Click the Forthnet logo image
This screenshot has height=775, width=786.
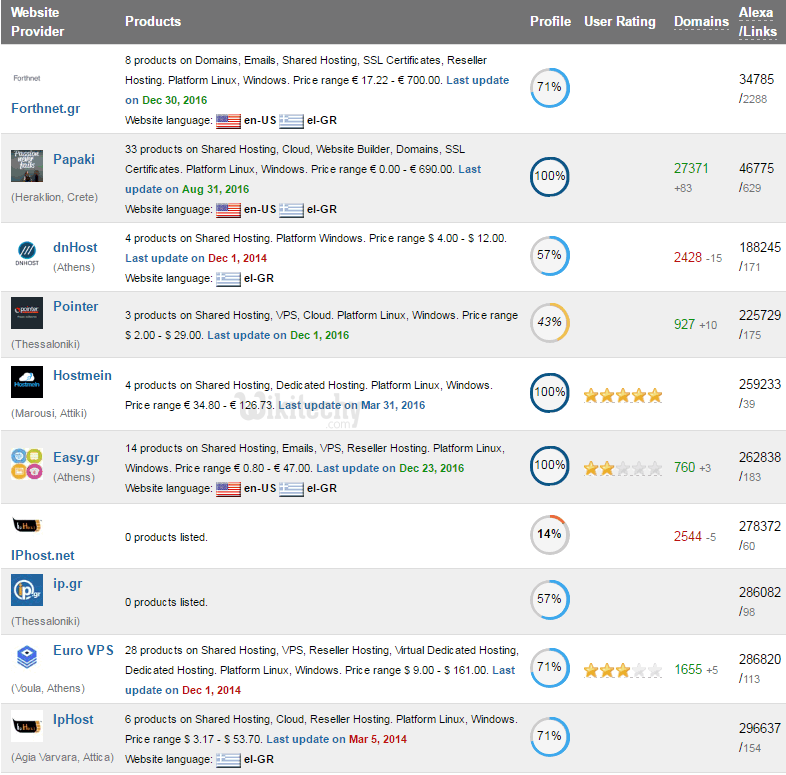pyautogui.click(x=27, y=78)
